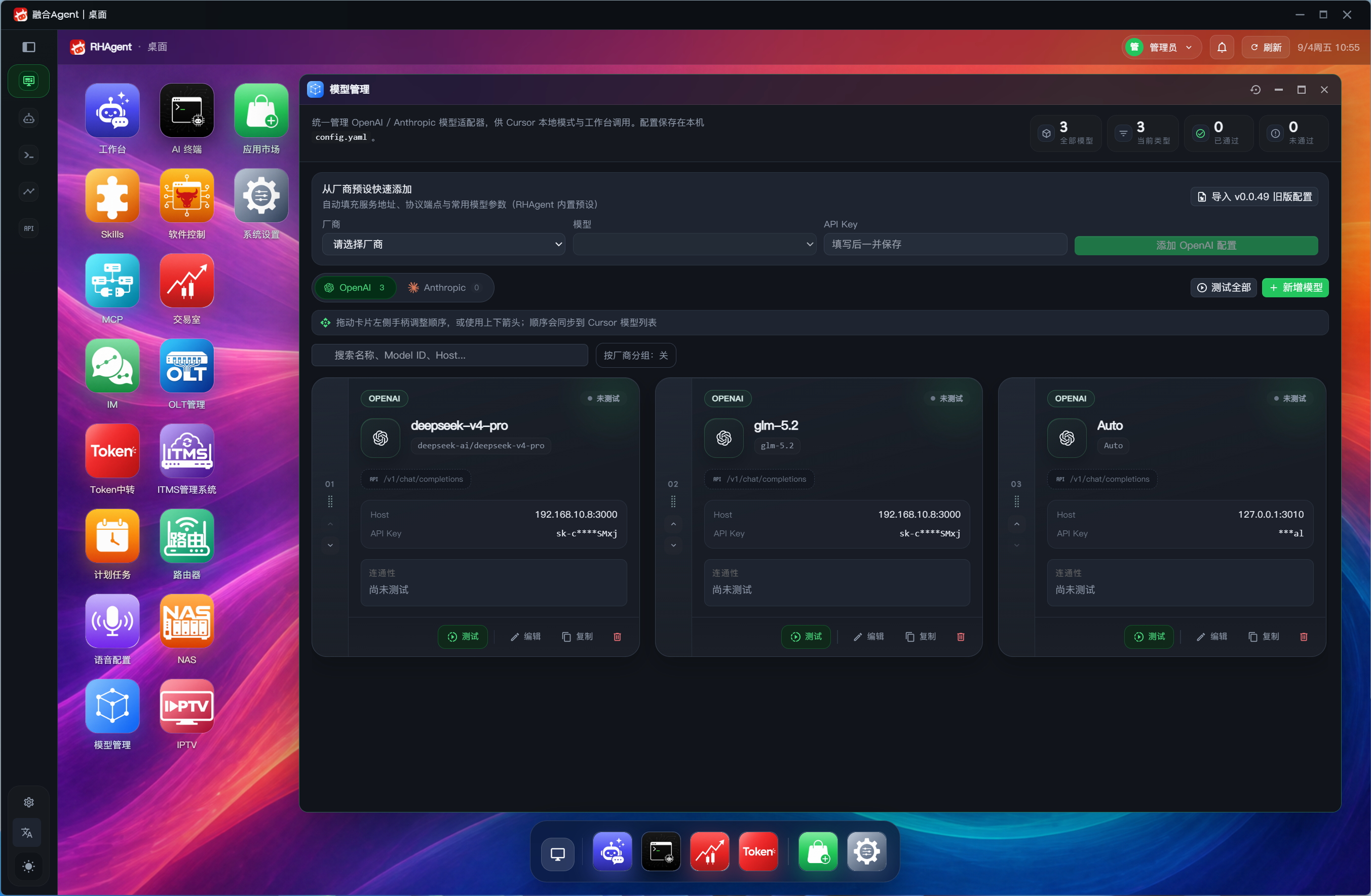This screenshot has height=896, width=1371.
Task: Move Auto card up
Action: click(1017, 524)
